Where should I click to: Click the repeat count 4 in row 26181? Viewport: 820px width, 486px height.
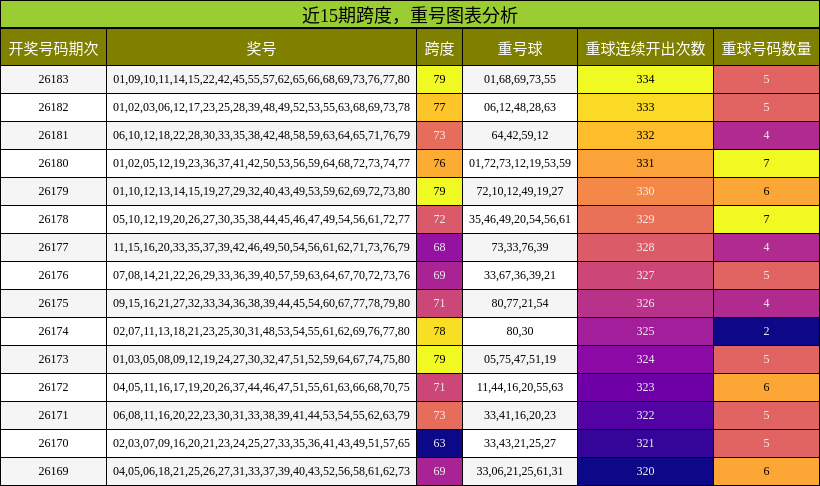click(x=767, y=135)
